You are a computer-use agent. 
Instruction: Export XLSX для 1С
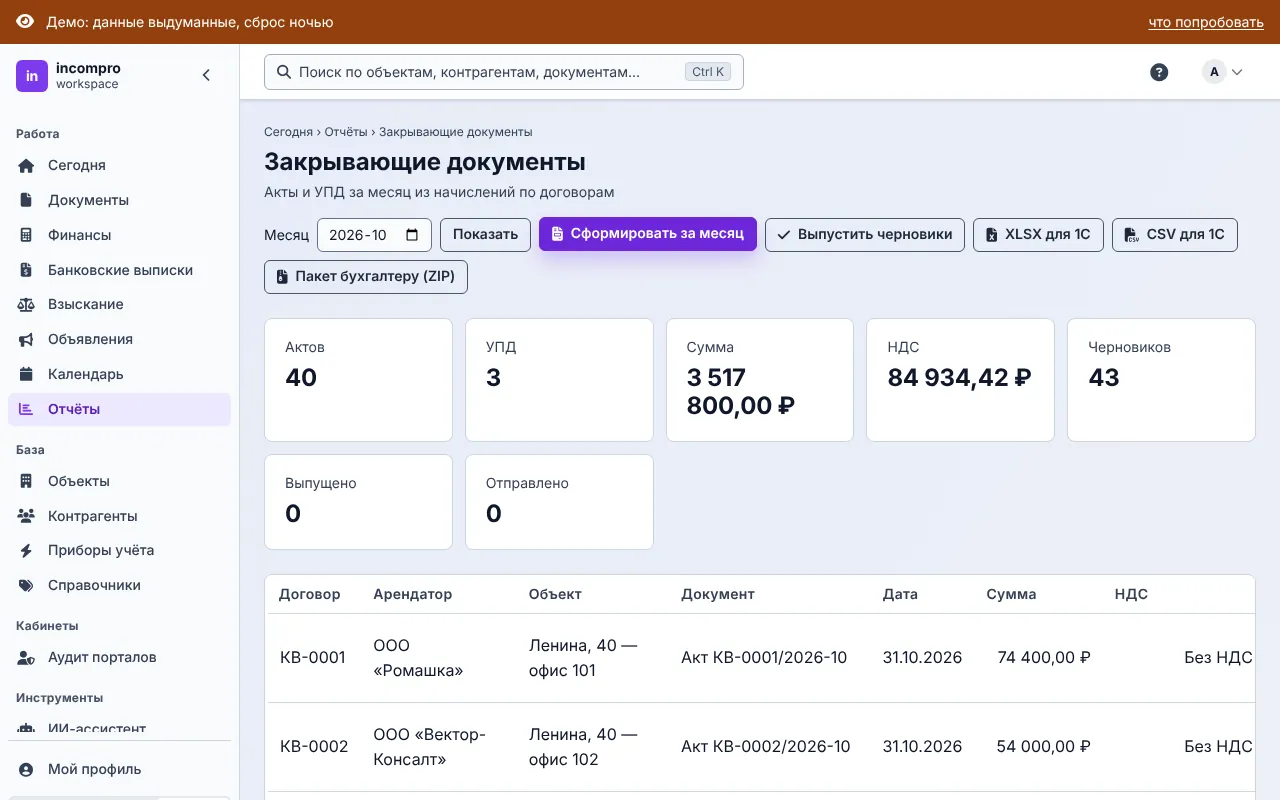click(1038, 235)
